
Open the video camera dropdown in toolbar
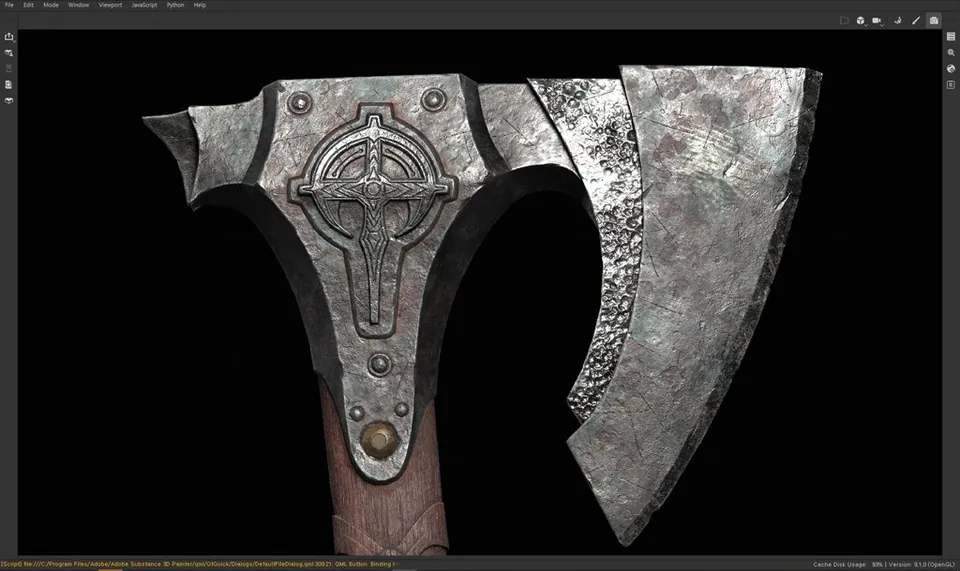click(877, 20)
